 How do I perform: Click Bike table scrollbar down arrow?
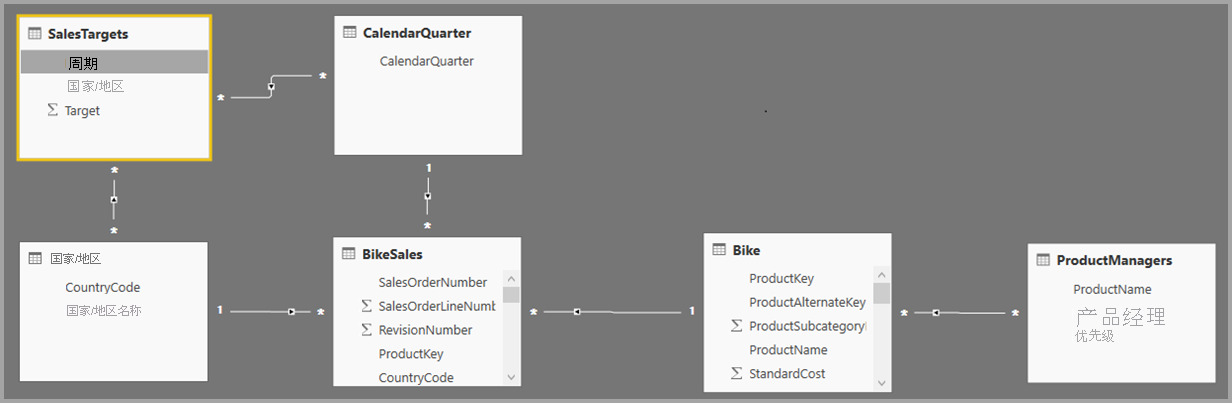tap(881, 382)
